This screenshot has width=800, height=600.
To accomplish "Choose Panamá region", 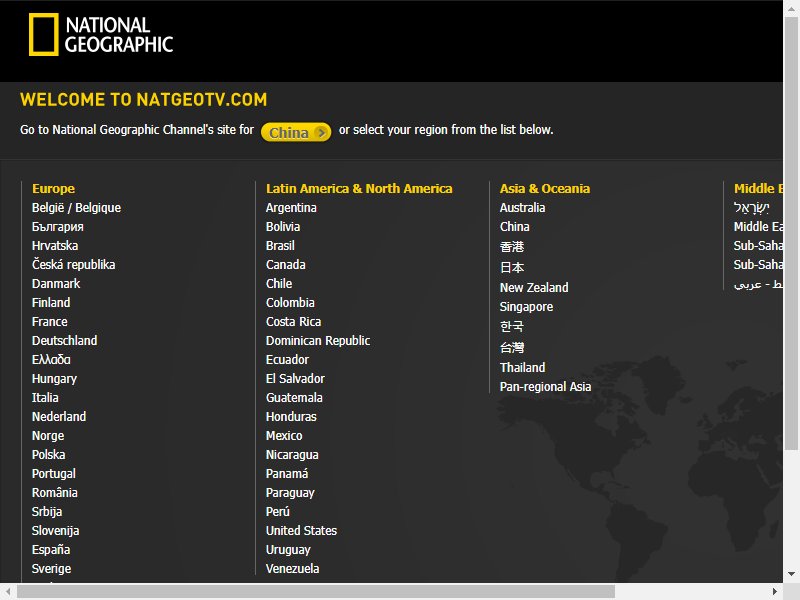I will [287, 473].
